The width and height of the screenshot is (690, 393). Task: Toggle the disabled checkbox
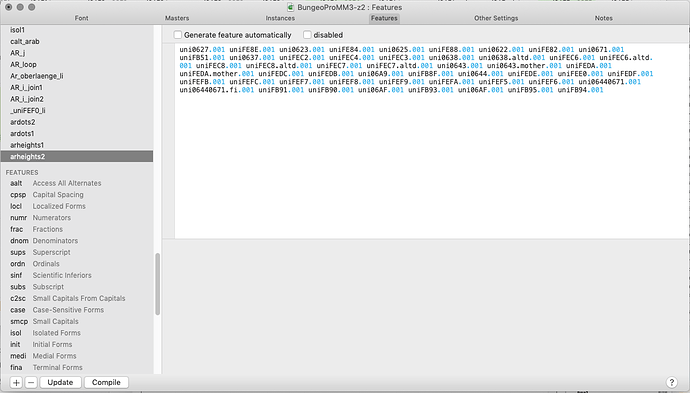coord(307,35)
